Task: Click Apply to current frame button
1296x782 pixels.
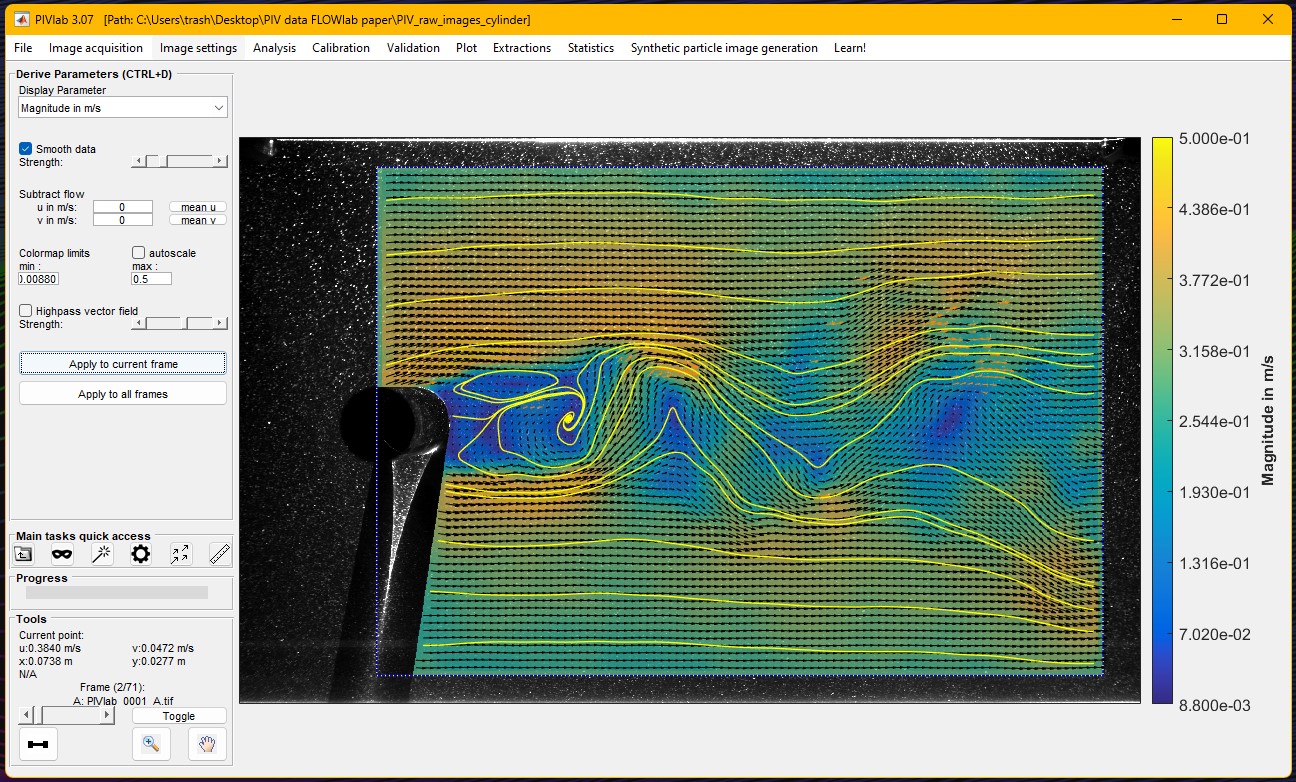Action: pos(123,364)
